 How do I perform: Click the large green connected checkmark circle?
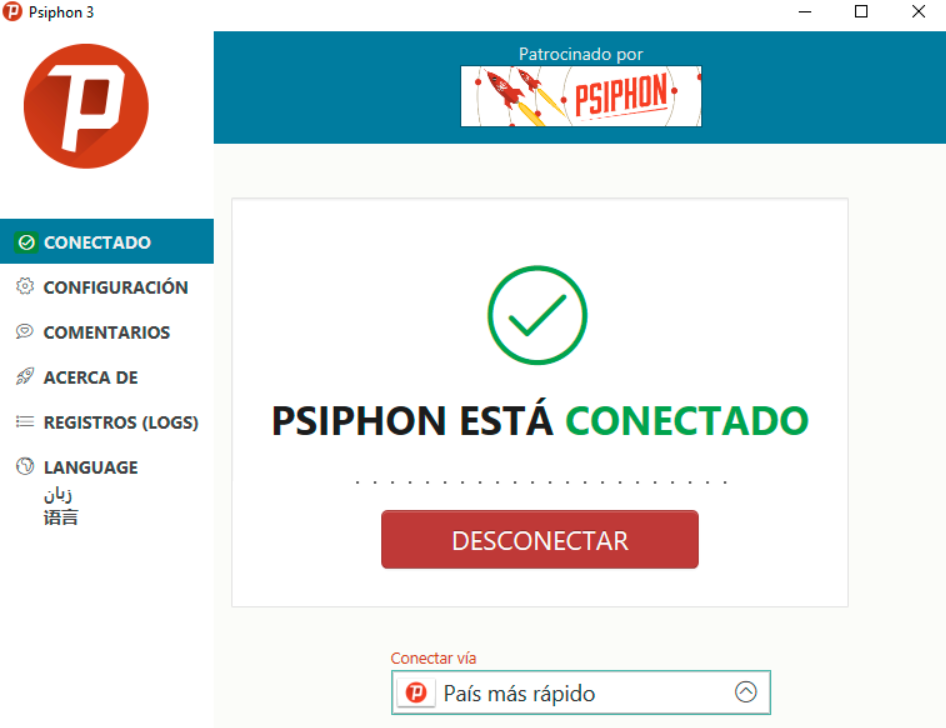[x=537, y=315]
